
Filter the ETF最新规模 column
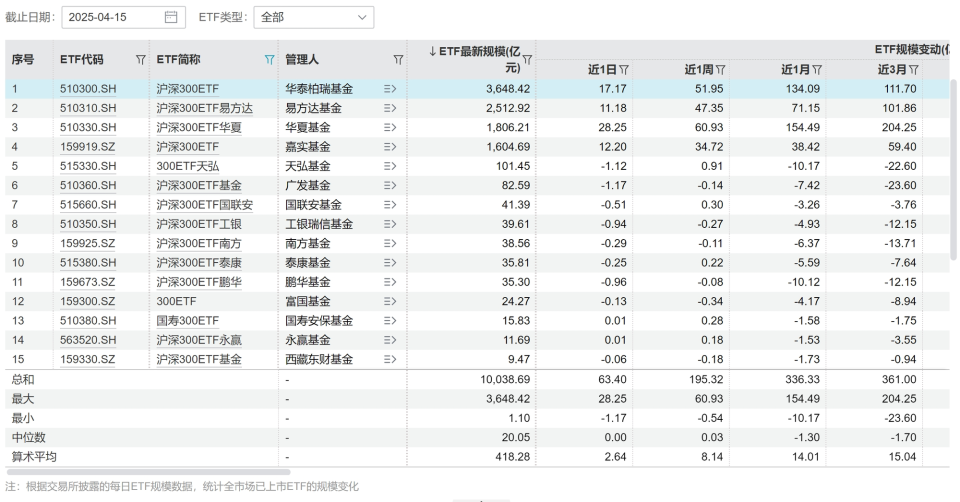(x=527, y=59)
